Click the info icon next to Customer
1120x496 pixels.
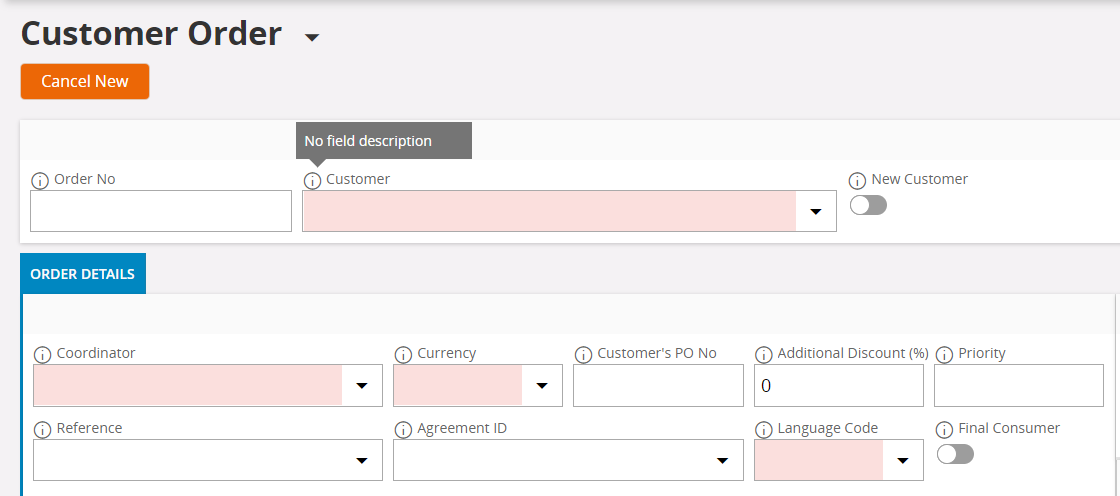pyautogui.click(x=312, y=181)
